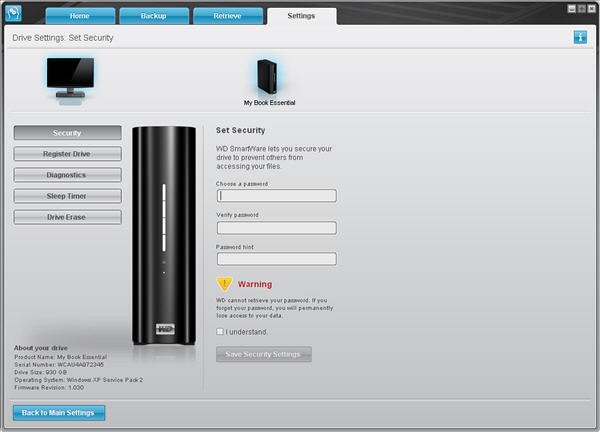Screen dimensions: 600x432
Task: Minimize the SmartWare window
Action: click(572, 9)
